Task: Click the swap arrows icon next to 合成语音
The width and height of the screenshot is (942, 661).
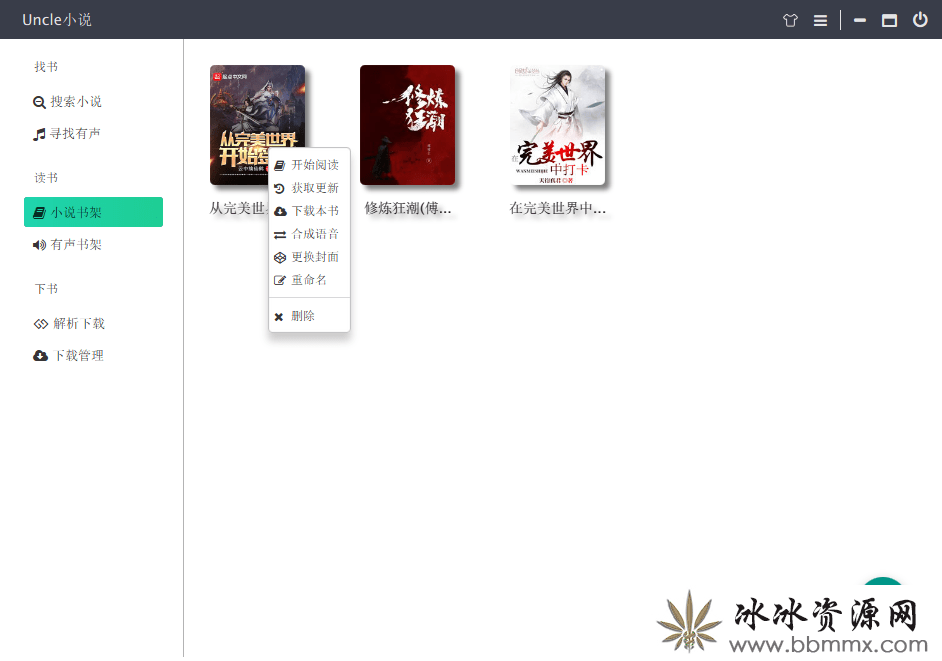Action: (280, 235)
